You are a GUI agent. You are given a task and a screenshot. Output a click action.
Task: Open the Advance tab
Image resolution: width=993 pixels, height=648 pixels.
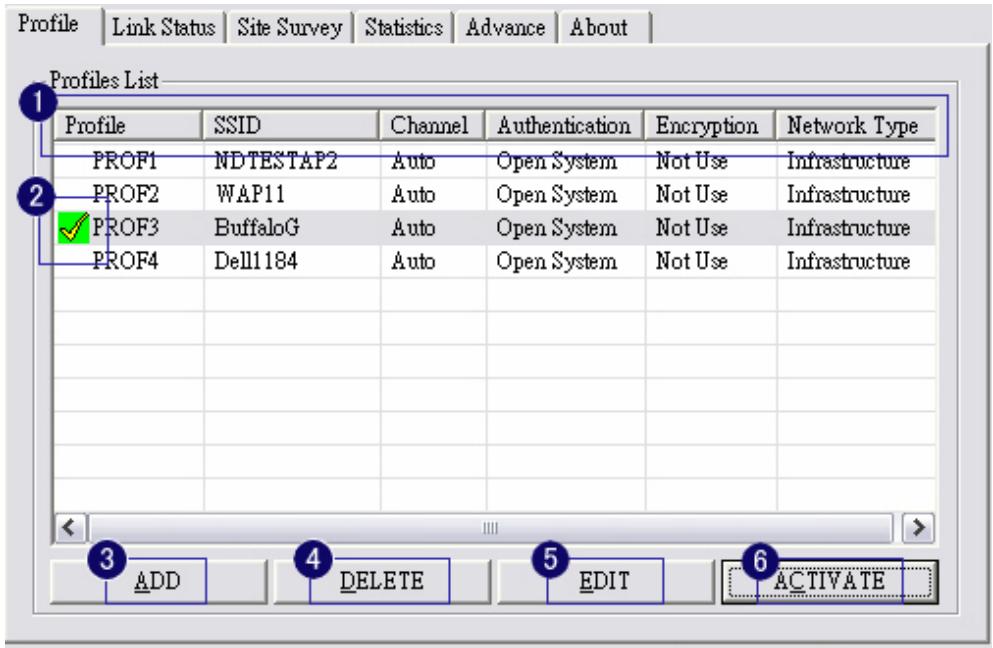(505, 28)
